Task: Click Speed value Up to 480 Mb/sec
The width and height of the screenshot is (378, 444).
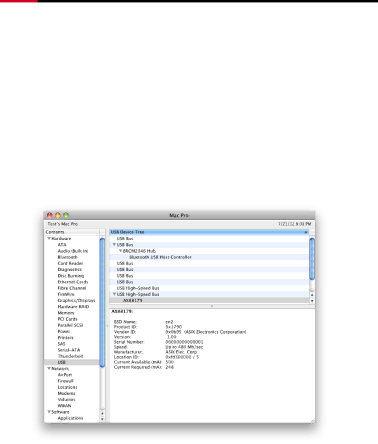Action: point(184,347)
